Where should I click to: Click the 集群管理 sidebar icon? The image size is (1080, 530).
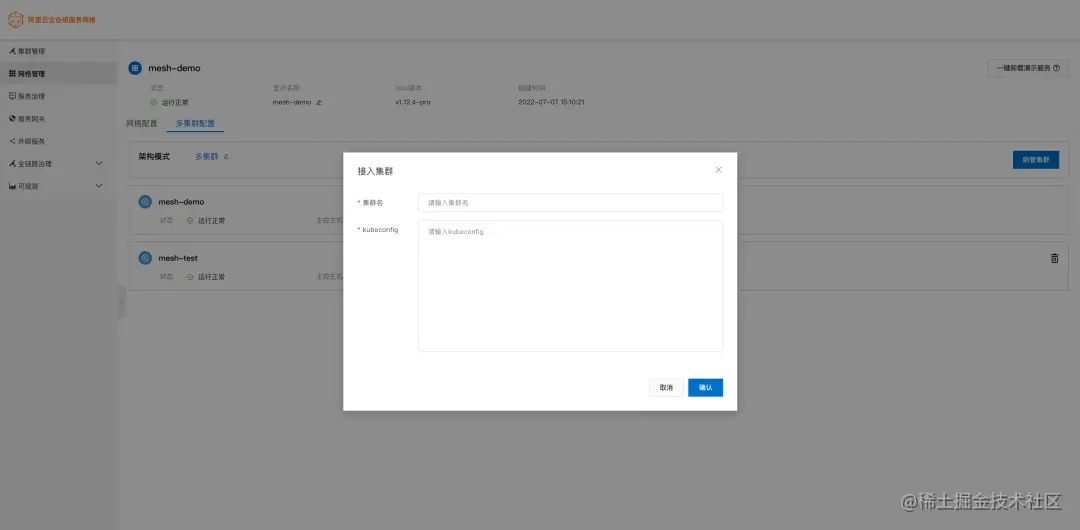tap(12, 52)
